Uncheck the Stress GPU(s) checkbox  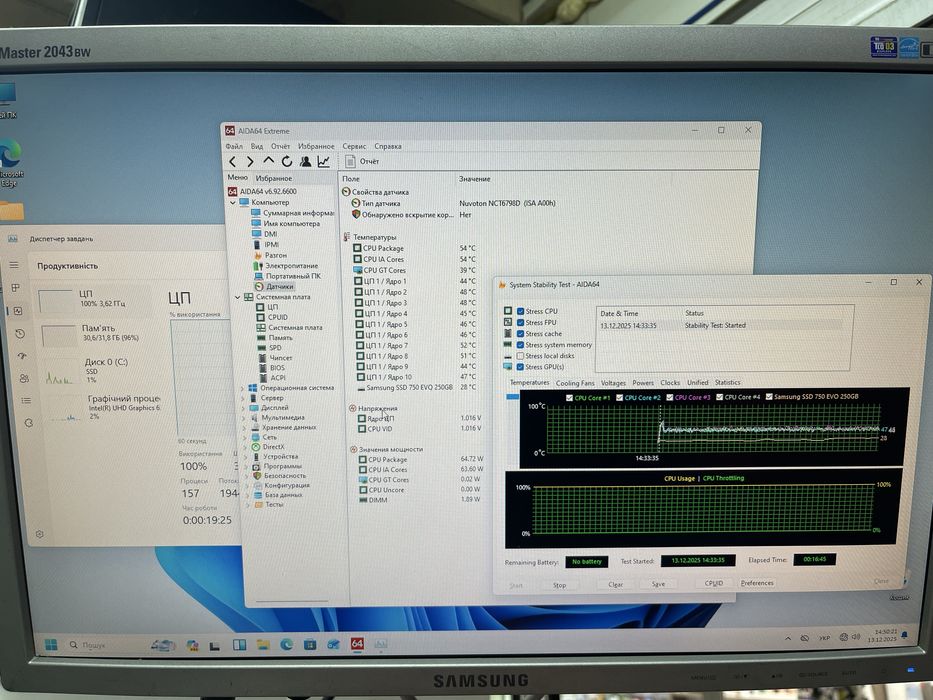(520, 367)
